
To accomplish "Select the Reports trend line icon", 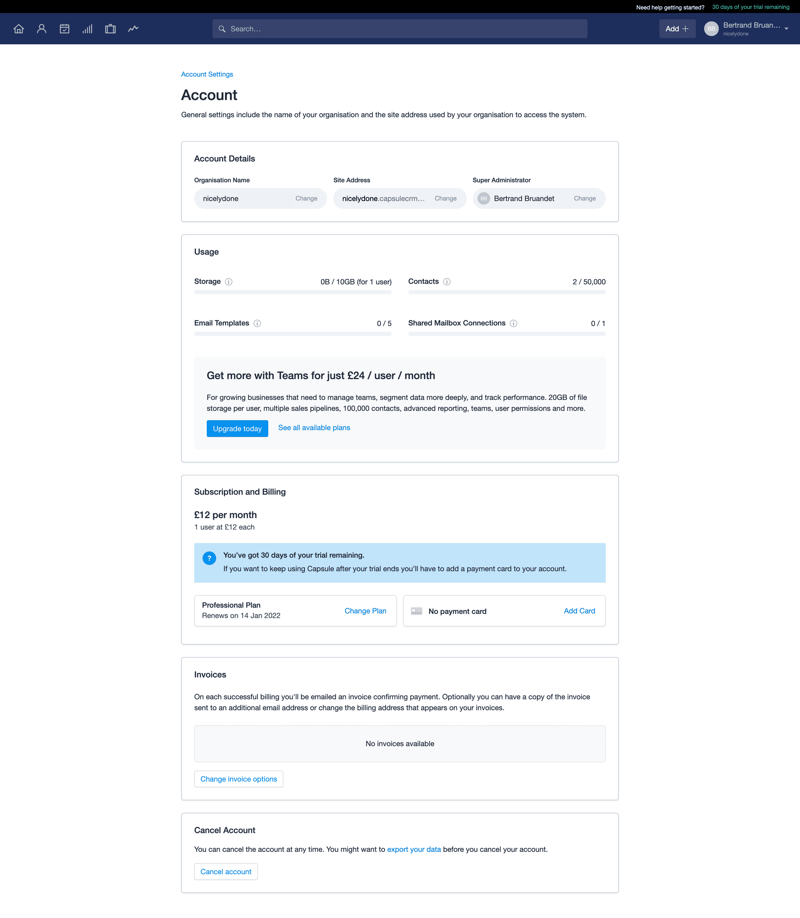I will coord(132,29).
